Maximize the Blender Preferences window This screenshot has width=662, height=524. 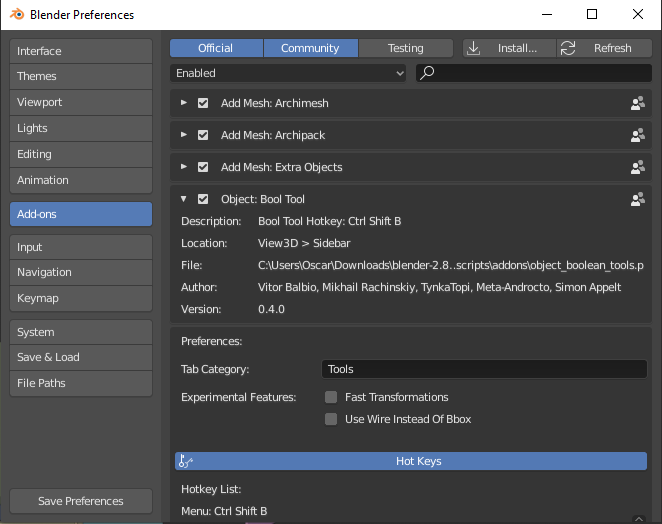pyautogui.click(x=592, y=14)
